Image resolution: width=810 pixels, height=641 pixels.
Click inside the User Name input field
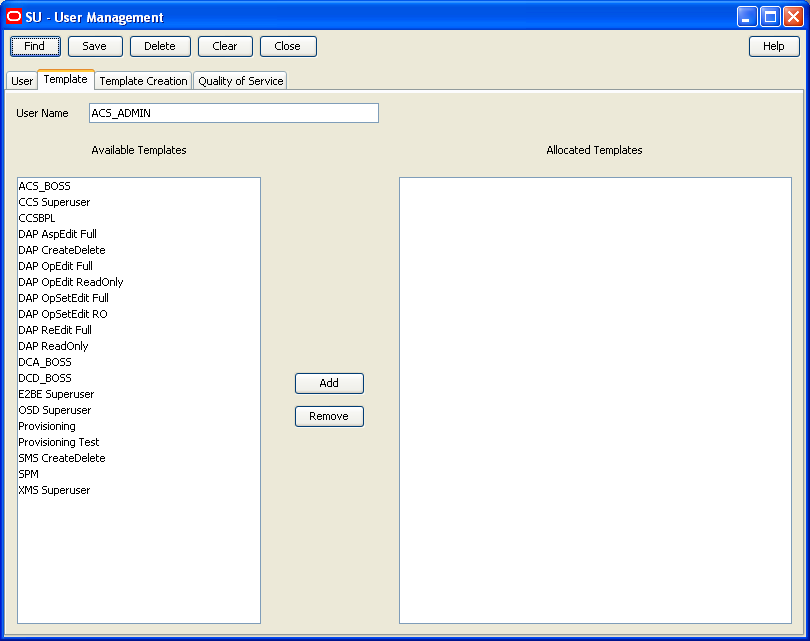pyautogui.click(x=233, y=113)
